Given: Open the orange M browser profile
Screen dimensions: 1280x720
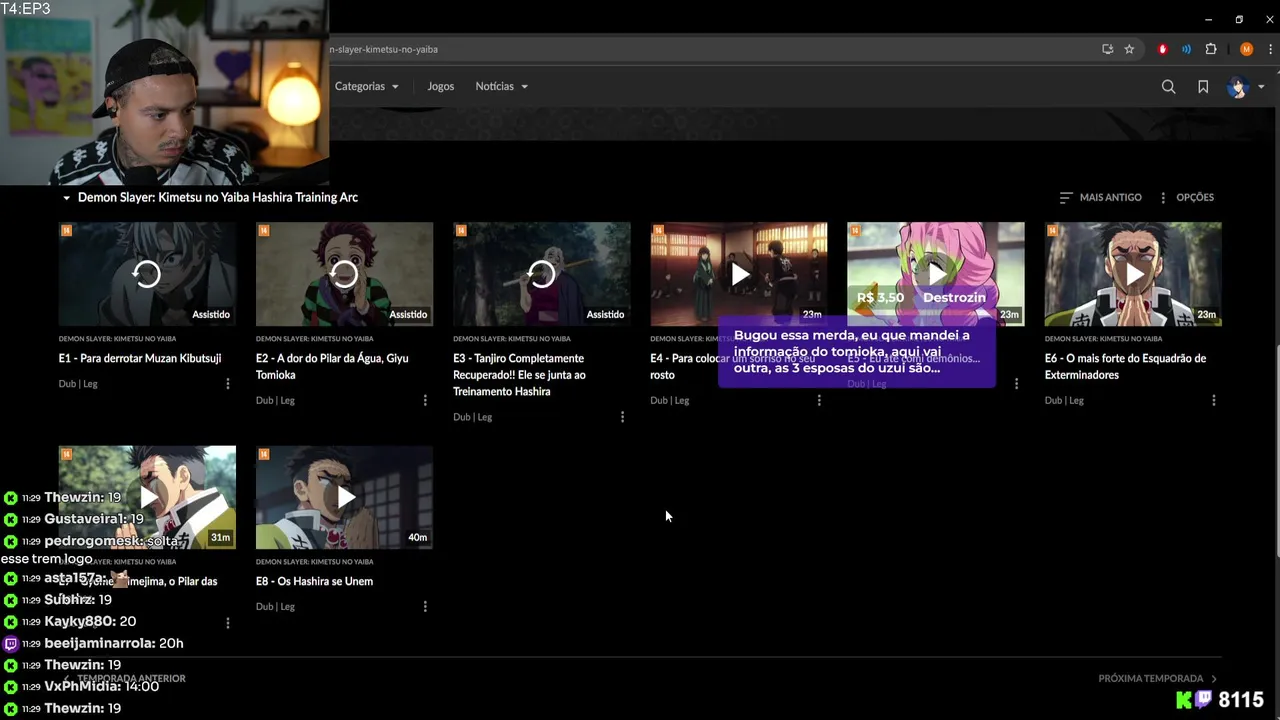Looking at the screenshot, I should coord(1246,49).
